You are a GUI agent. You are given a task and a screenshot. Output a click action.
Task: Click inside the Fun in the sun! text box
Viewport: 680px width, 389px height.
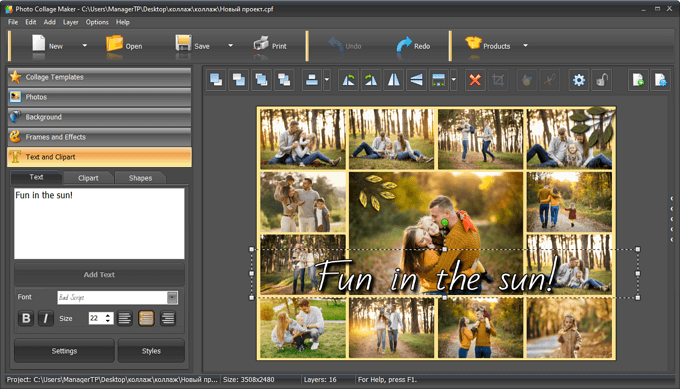coord(99,223)
